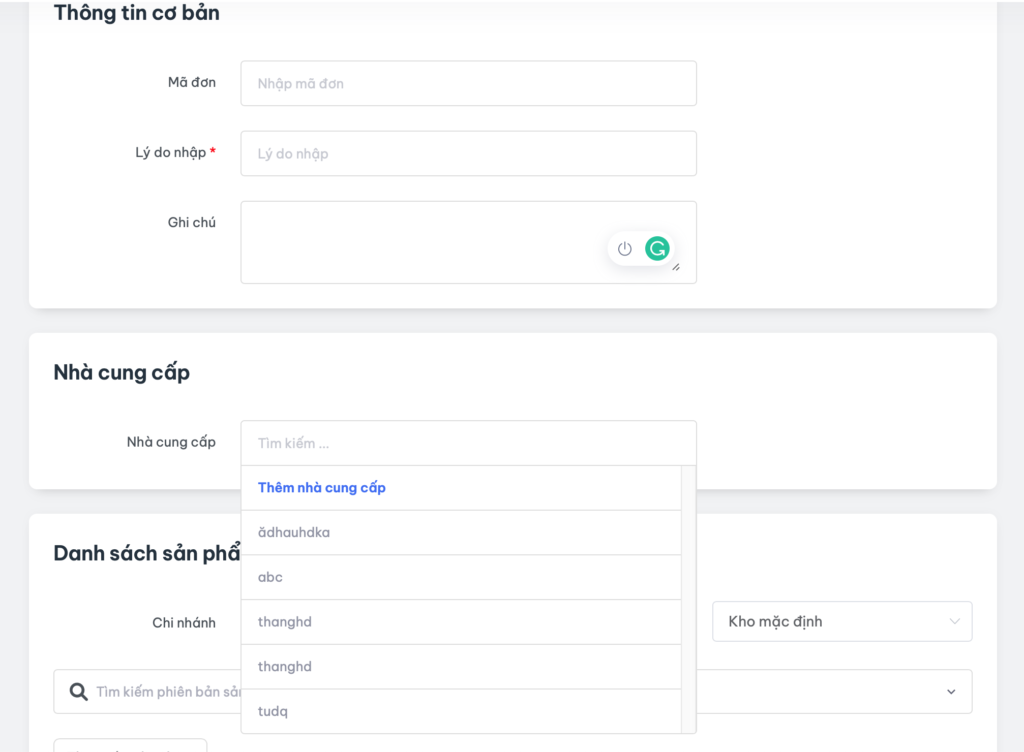The image size is (1024, 752).
Task: Click inside the Ghi chú textarea
Action: coord(420,242)
